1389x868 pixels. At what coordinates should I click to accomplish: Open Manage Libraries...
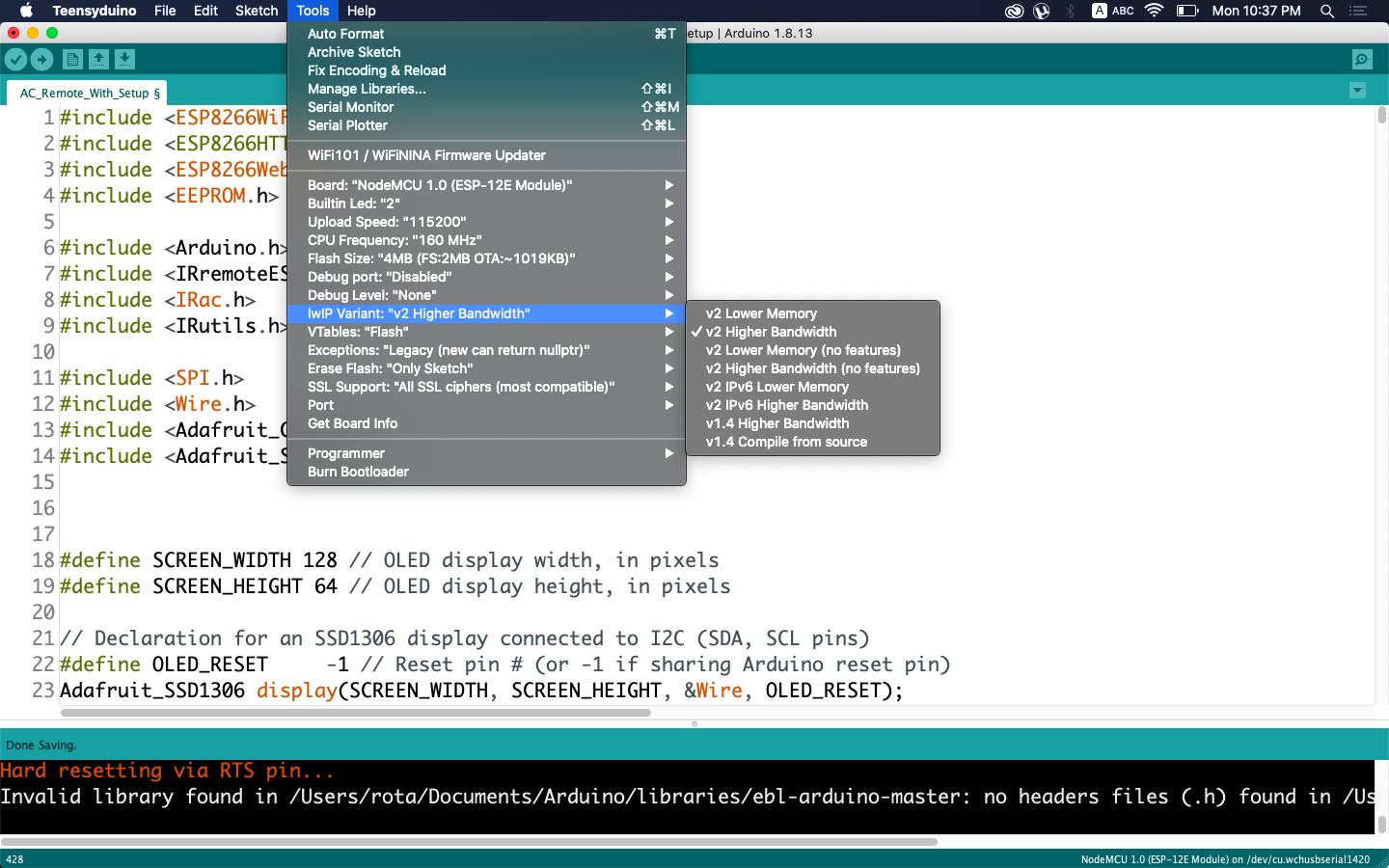pos(486,89)
